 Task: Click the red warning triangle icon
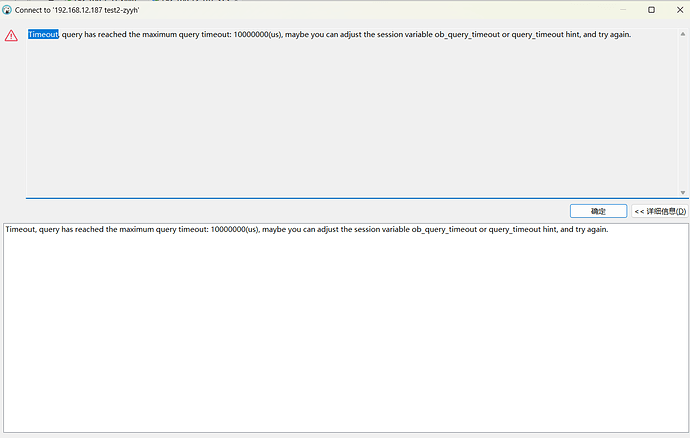tap(11, 35)
